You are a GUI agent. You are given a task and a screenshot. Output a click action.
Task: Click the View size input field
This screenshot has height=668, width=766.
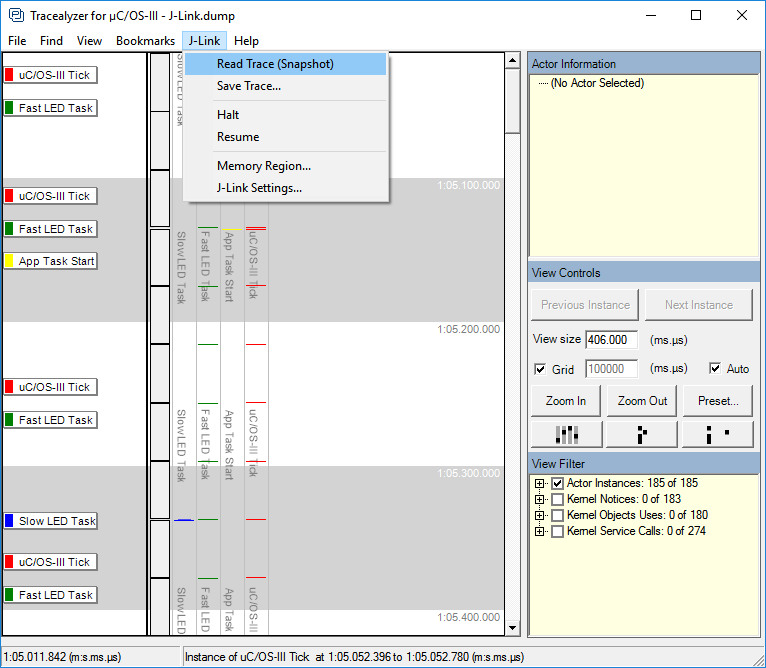[612, 340]
